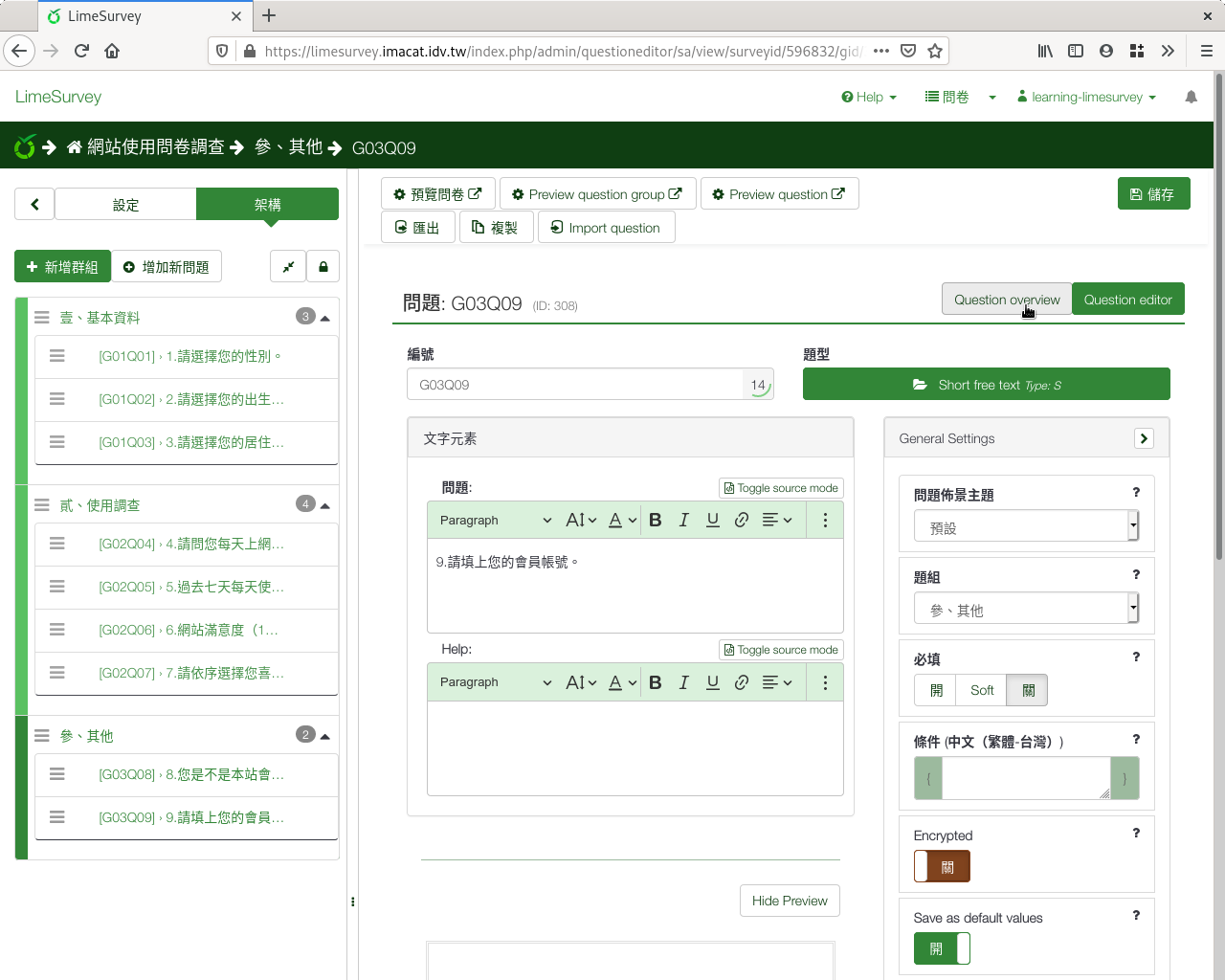Switch to the 架構 tab
1225x980 pixels.
tap(268, 204)
